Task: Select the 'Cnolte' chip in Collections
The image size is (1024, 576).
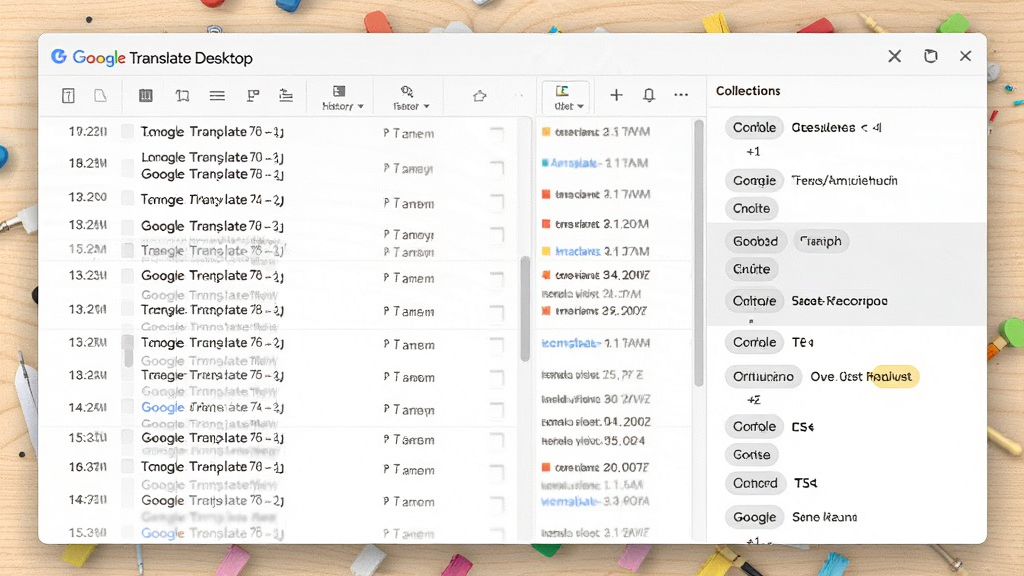Action: coord(751,208)
